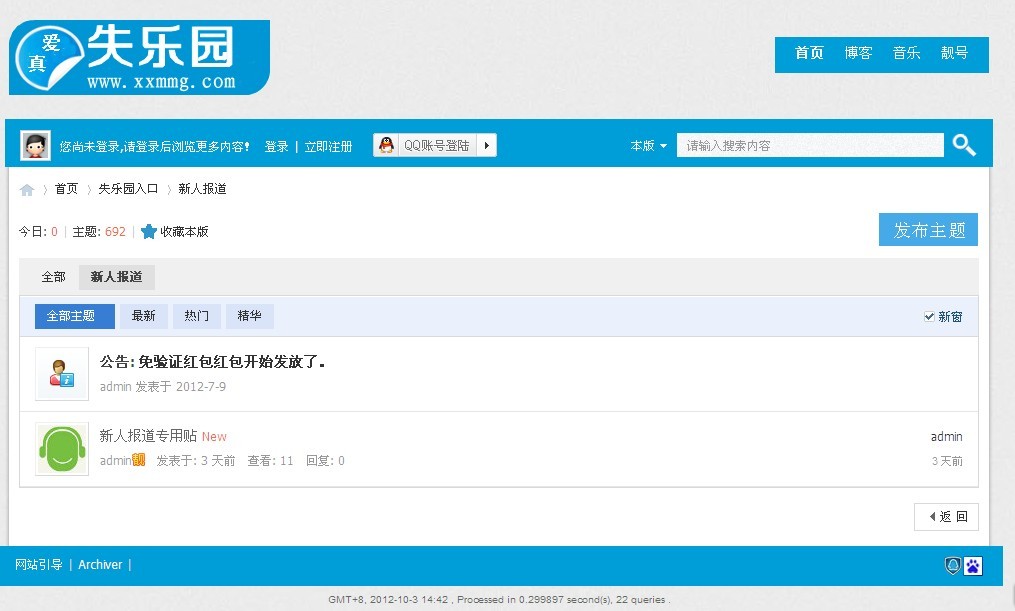Click the magnifier search icon
The image size is (1015, 611).
pyautogui.click(x=964, y=145)
